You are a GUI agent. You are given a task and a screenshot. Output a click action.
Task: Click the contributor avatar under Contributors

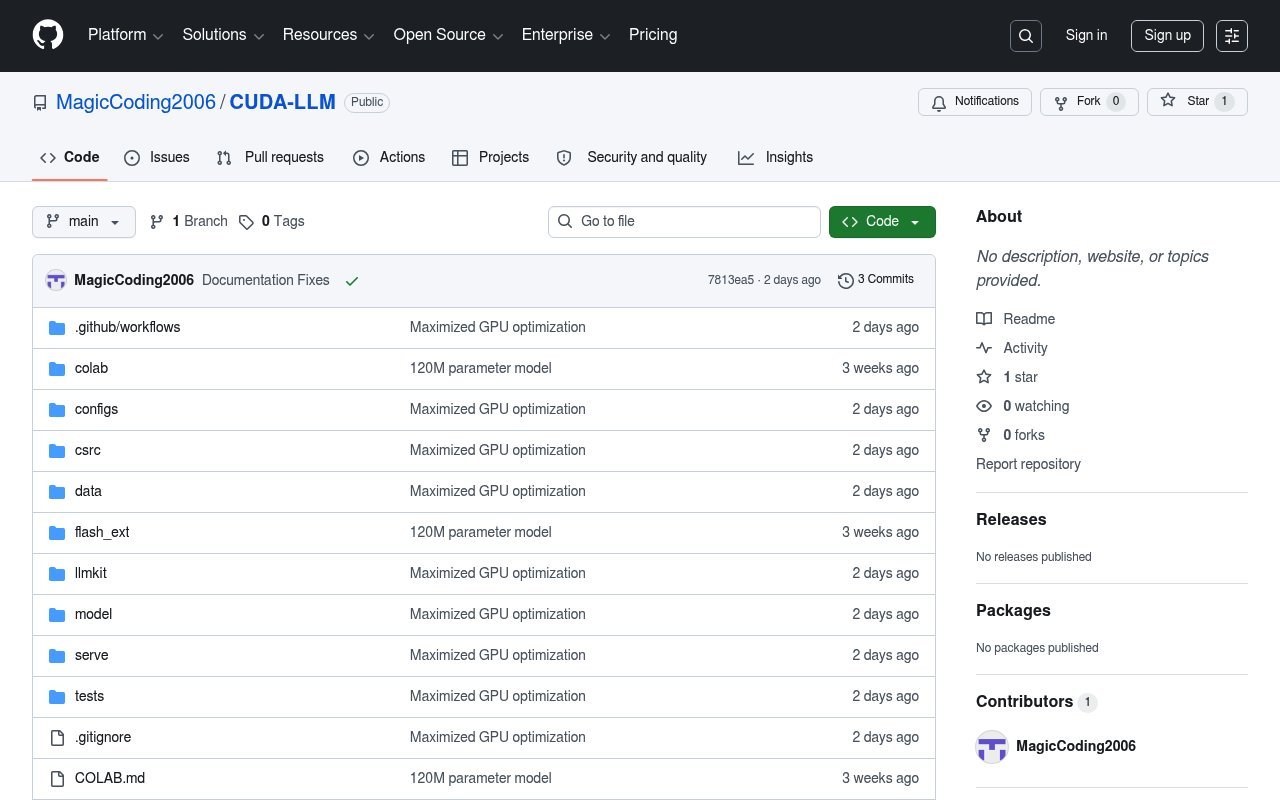pos(992,746)
